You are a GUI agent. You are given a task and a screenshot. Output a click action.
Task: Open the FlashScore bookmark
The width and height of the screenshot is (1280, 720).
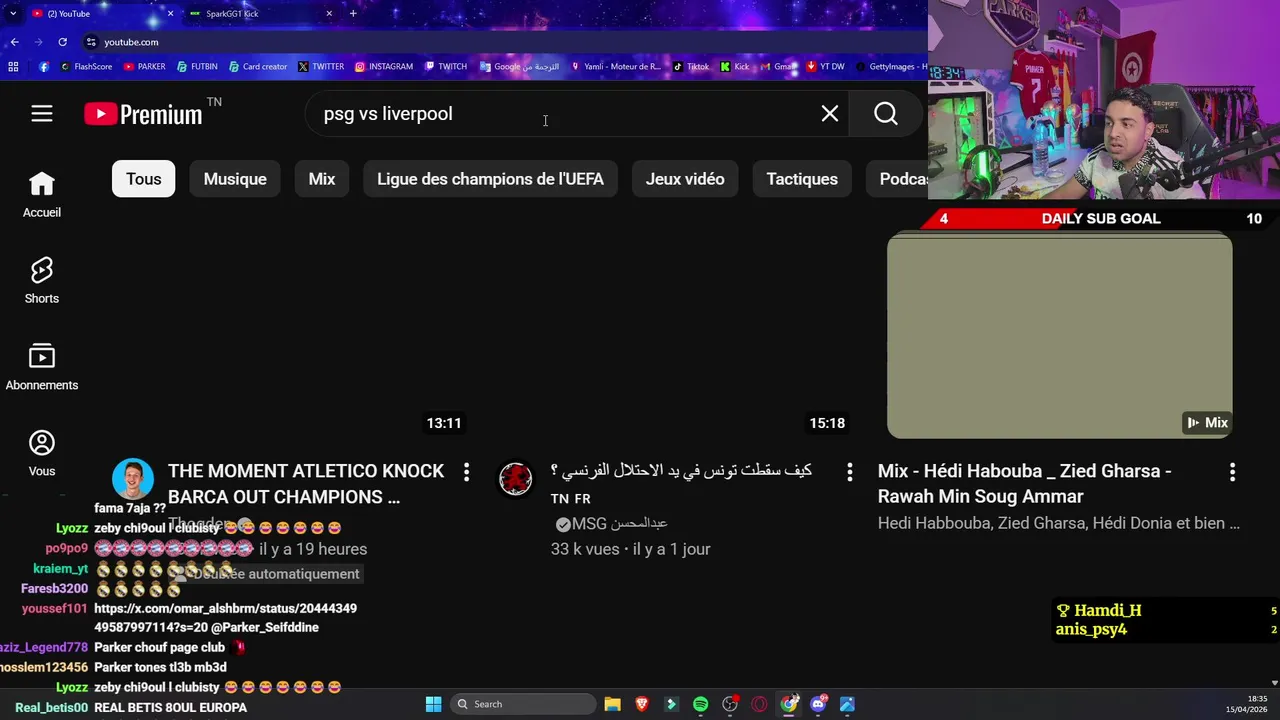click(86, 67)
